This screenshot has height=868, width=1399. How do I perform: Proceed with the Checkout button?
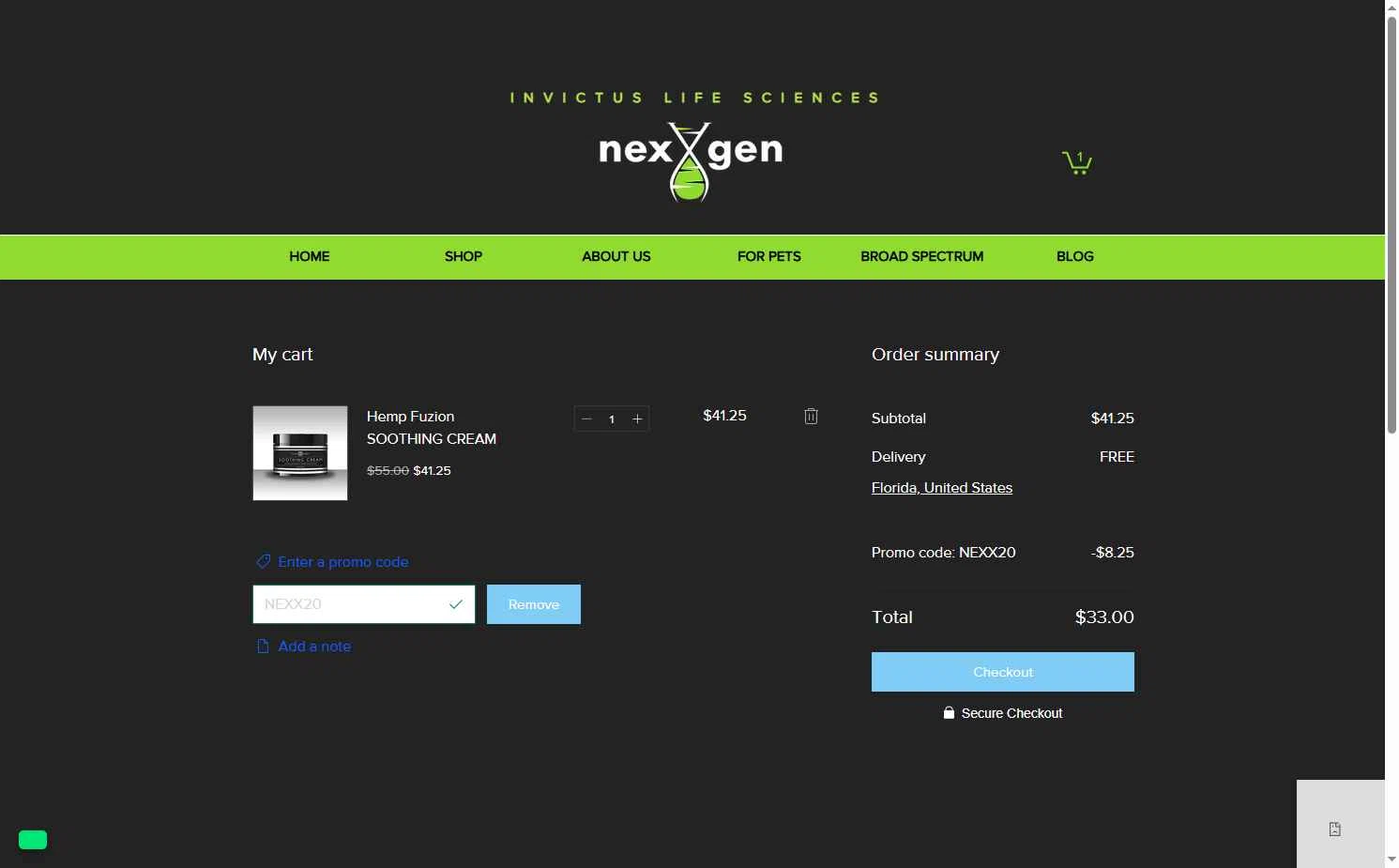tap(1003, 672)
